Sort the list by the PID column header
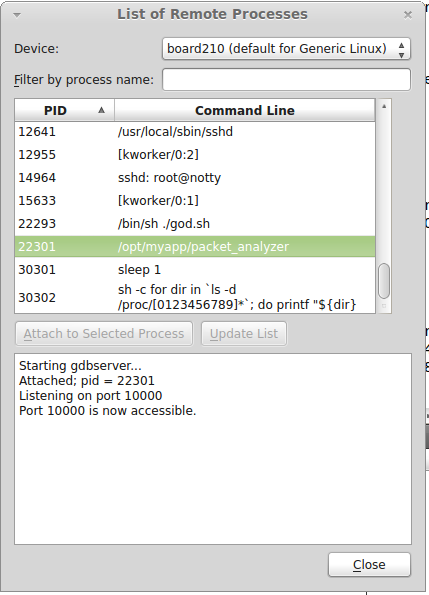Image resolution: width=429 pixels, height=595 pixels. (x=64, y=110)
